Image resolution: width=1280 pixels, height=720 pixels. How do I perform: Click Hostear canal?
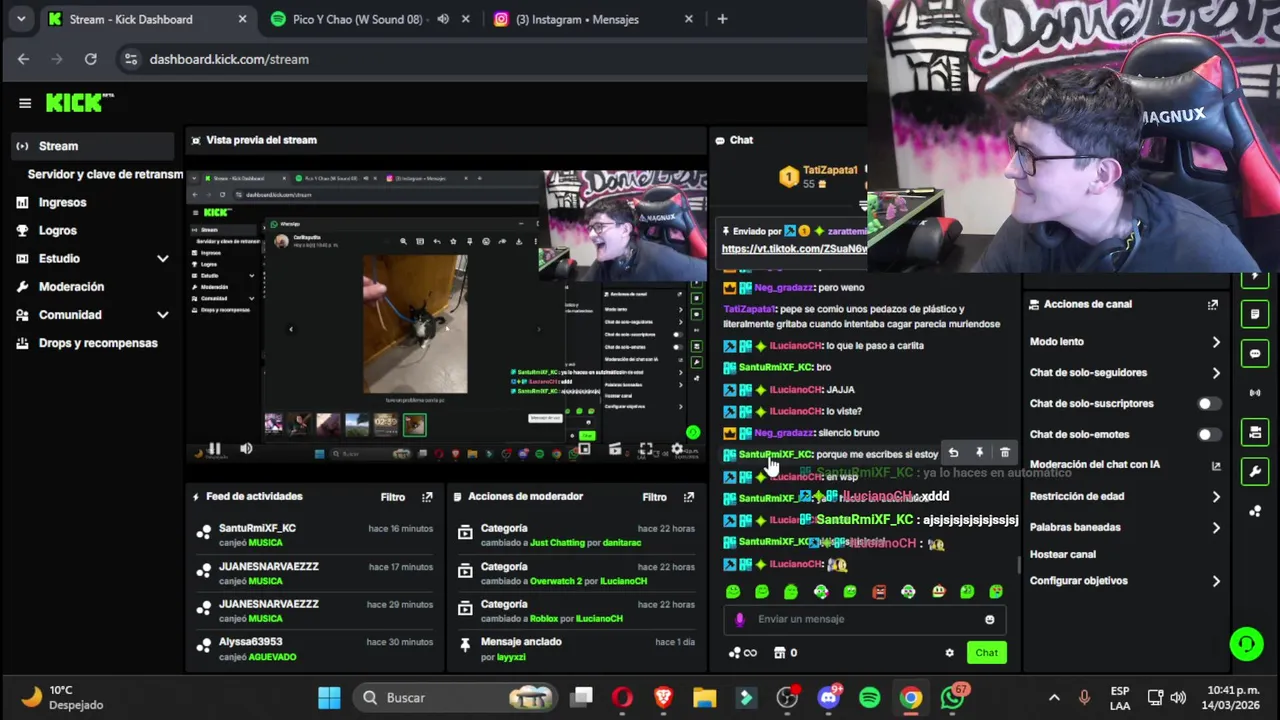pos(1063,554)
